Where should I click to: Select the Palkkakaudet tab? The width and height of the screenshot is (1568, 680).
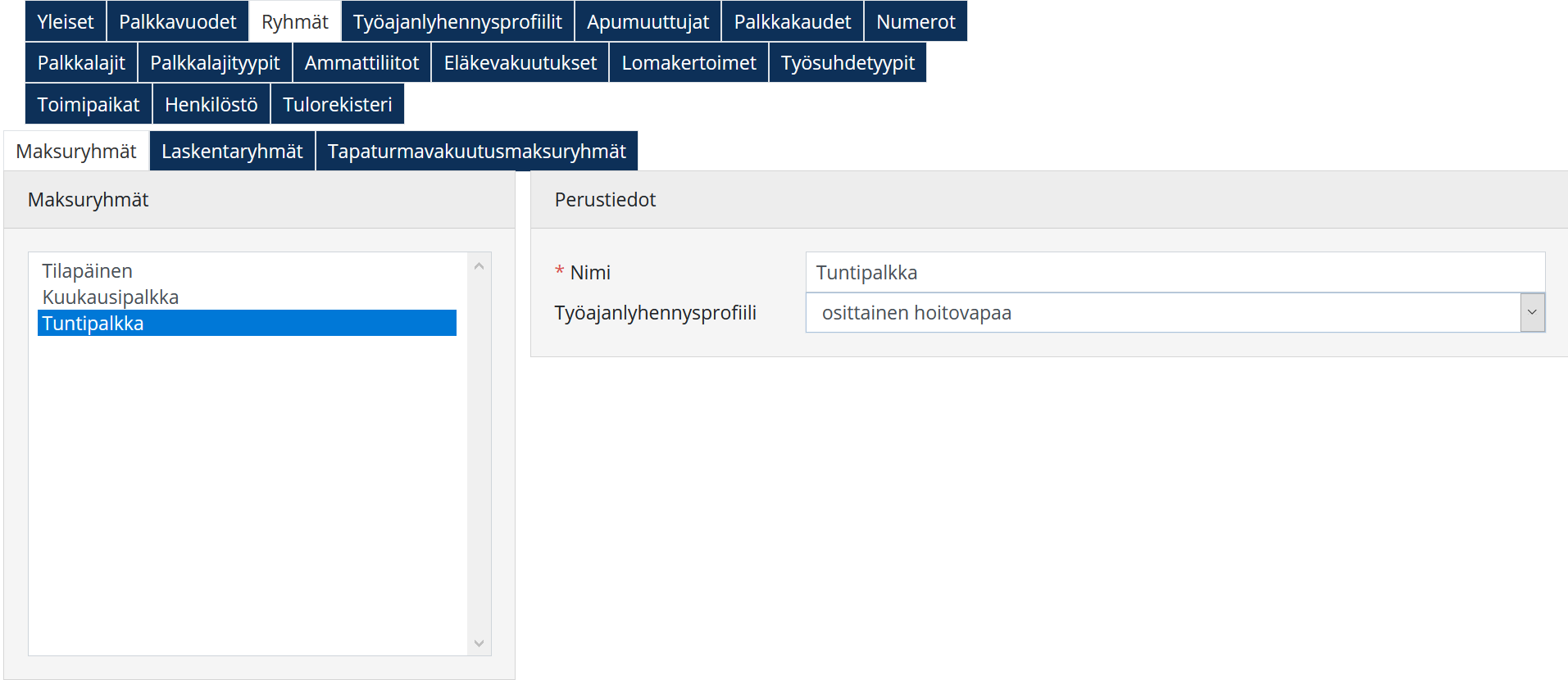pyautogui.click(x=792, y=21)
